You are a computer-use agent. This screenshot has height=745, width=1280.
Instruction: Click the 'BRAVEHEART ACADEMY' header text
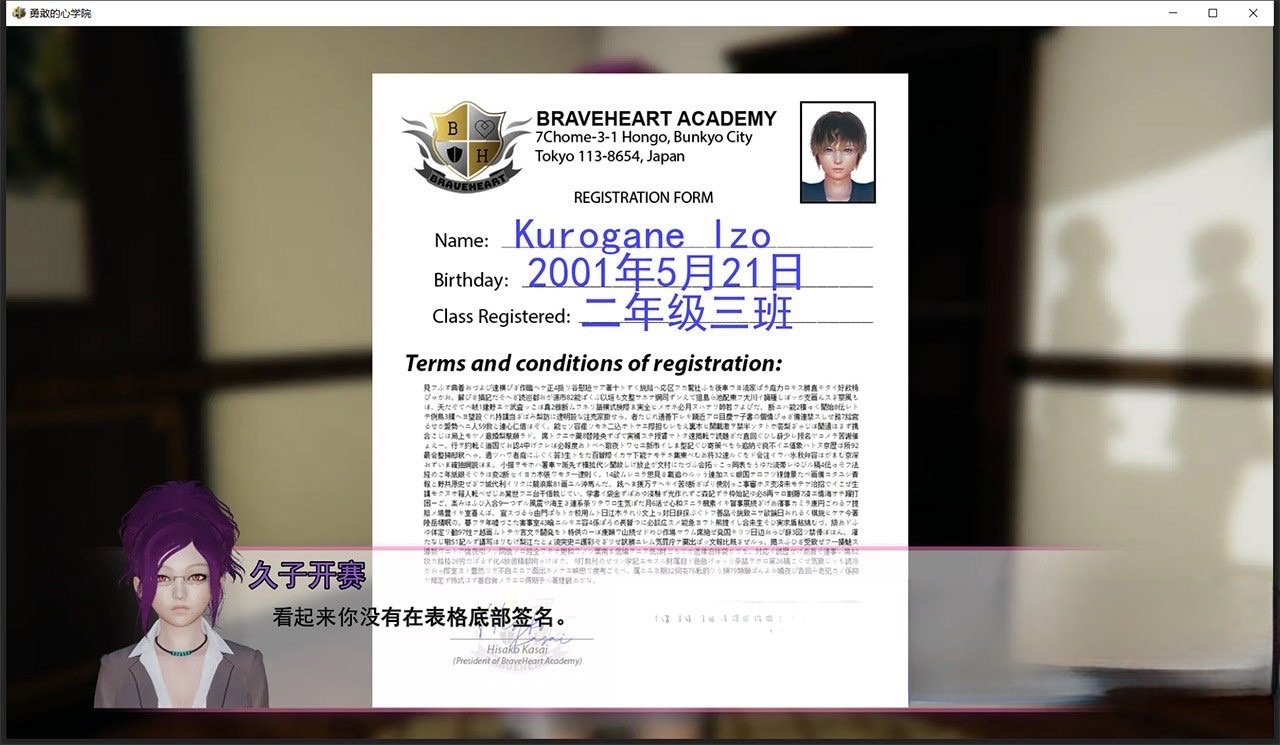click(656, 118)
